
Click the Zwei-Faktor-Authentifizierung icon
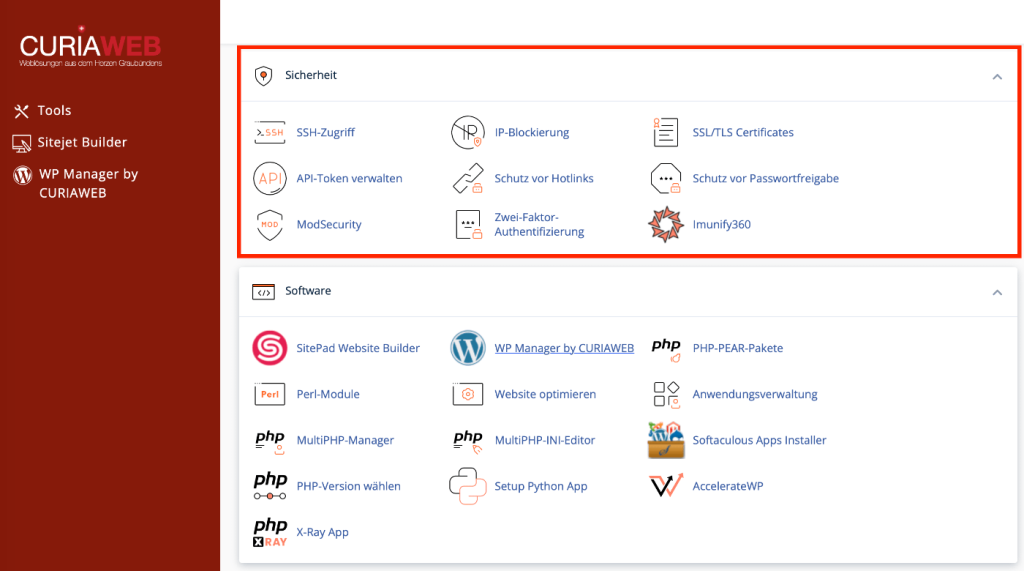(x=468, y=225)
